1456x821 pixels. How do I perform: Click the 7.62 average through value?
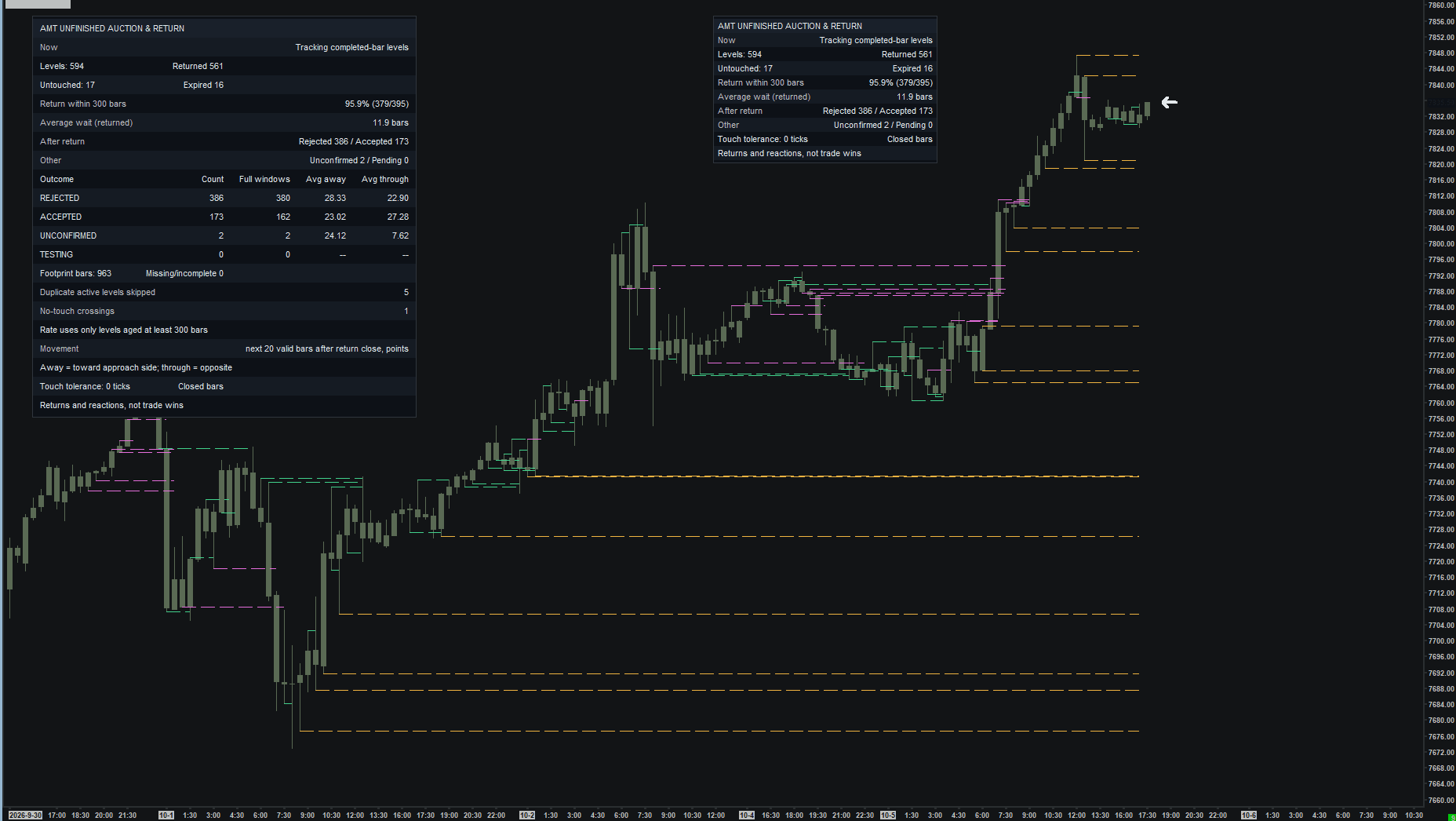point(400,235)
